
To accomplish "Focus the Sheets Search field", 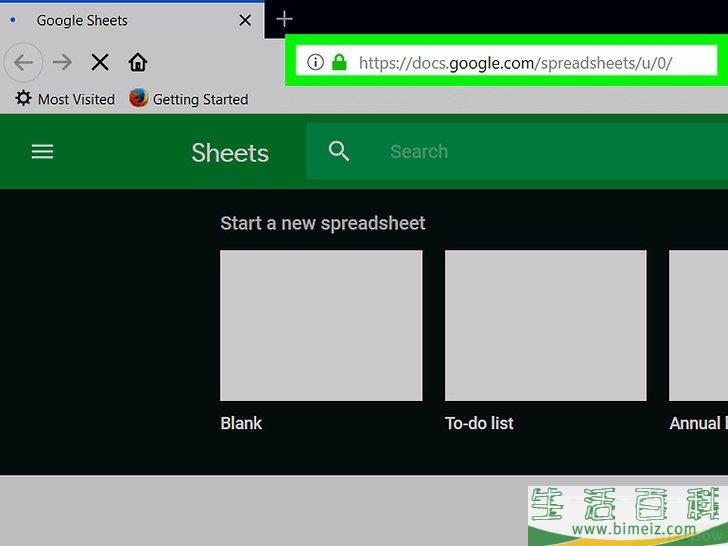I will (x=517, y=151).
